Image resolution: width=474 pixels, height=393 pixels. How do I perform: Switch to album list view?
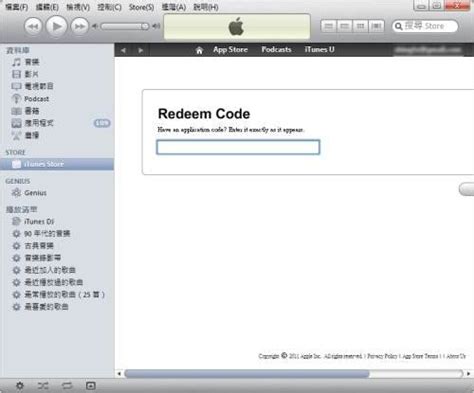(x=345, y=26)
